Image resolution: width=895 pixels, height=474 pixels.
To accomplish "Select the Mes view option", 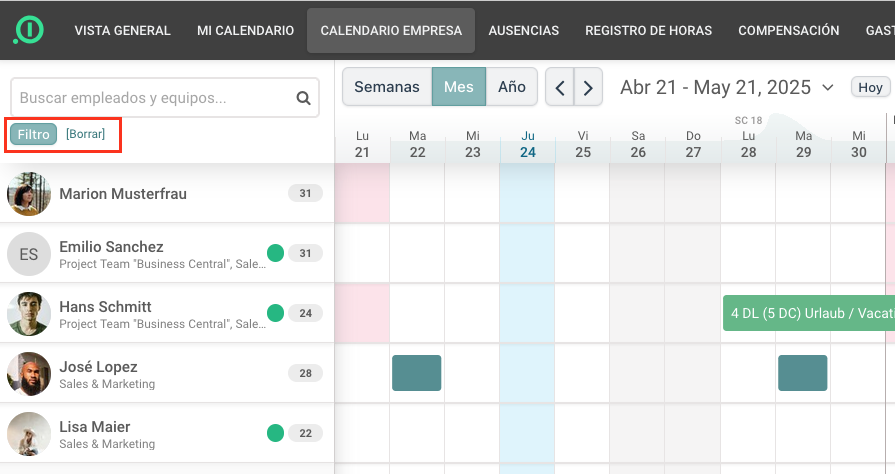I will [x=459, y=87].
